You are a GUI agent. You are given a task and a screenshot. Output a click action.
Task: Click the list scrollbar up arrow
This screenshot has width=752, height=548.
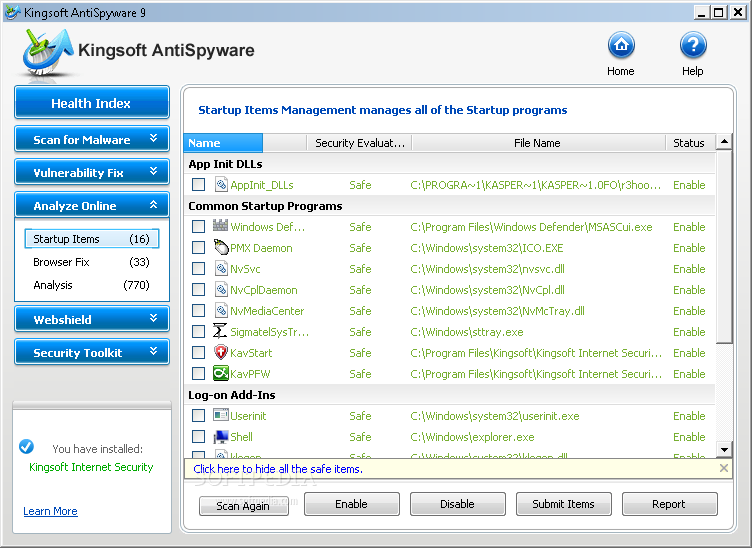pos(724,141)
